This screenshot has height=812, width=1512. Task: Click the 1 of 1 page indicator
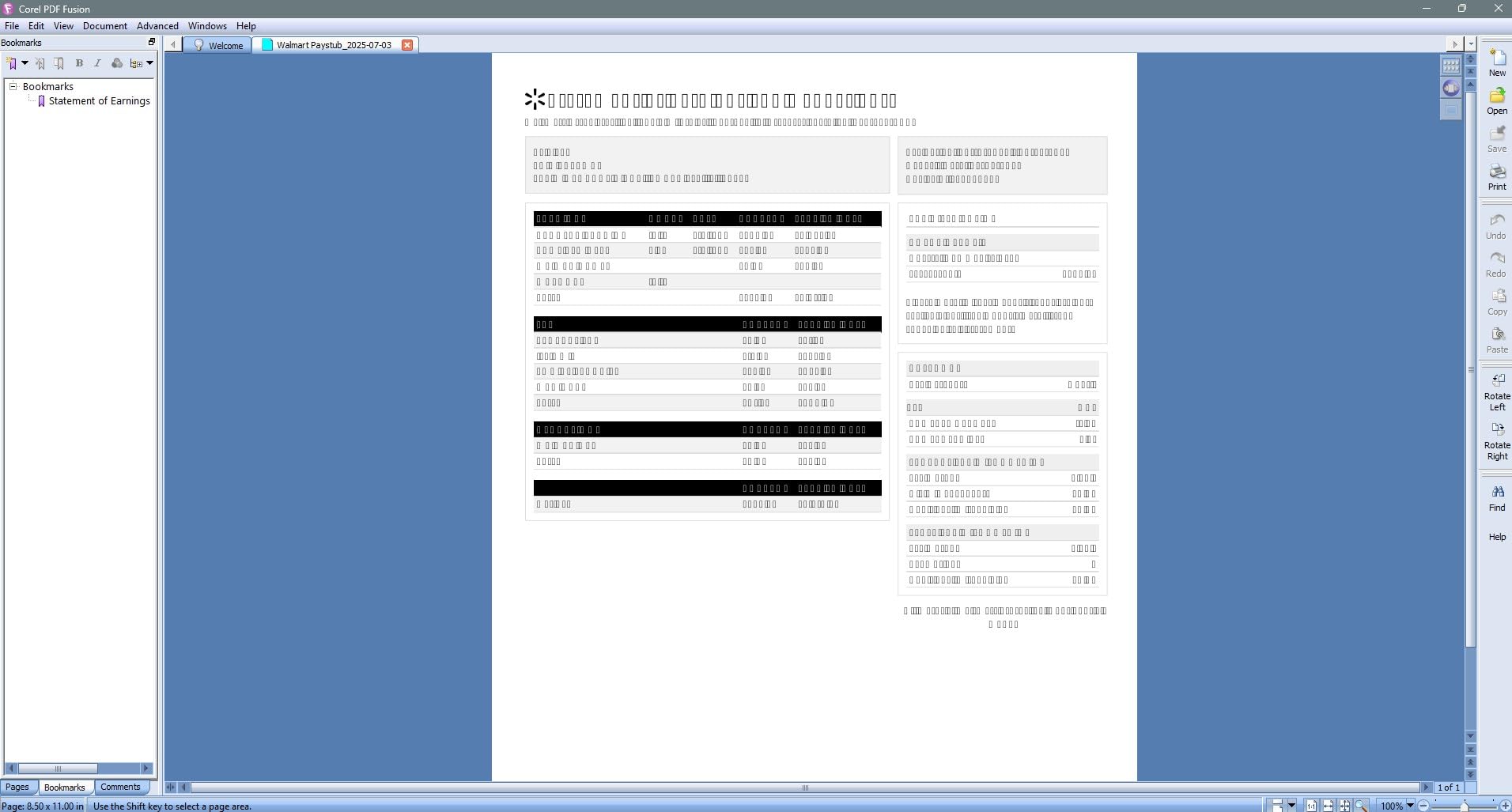(1449, 787)
